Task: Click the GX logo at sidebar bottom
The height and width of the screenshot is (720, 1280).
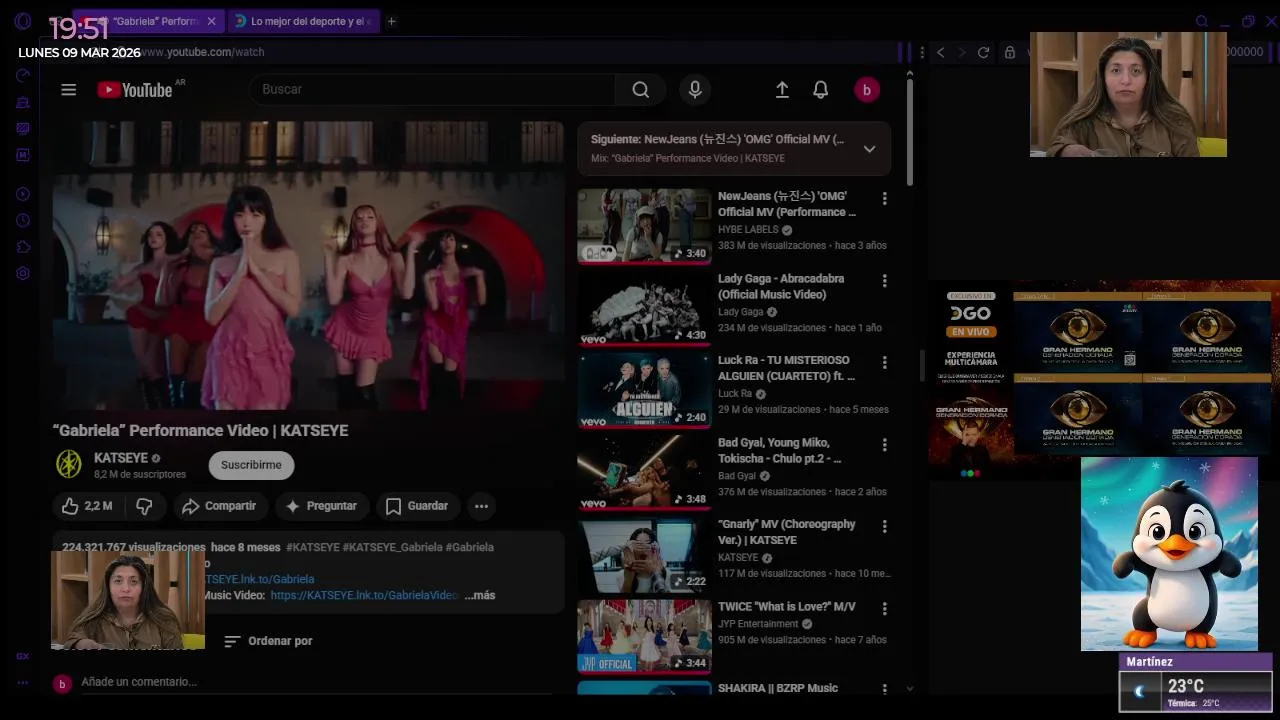Action: (22, 656)
